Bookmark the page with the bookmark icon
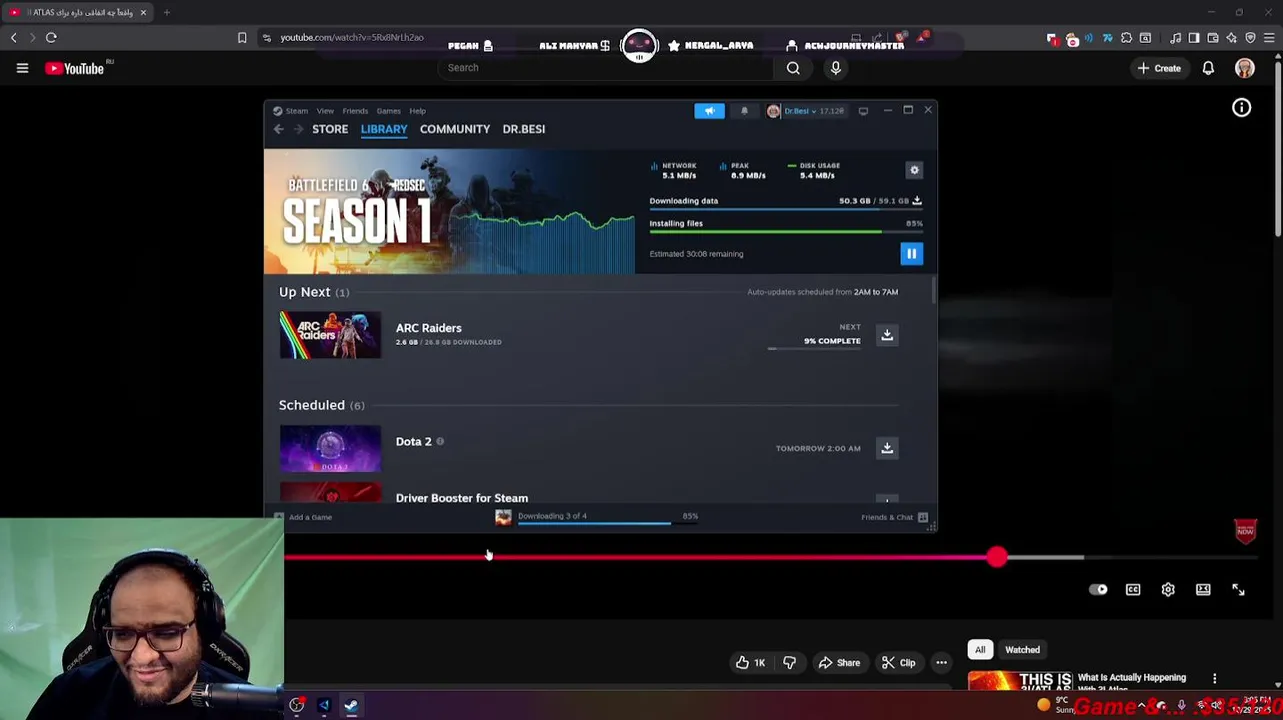Image resolution: width=1283 pixels, height=720 pixels. [x=242, y=38]
